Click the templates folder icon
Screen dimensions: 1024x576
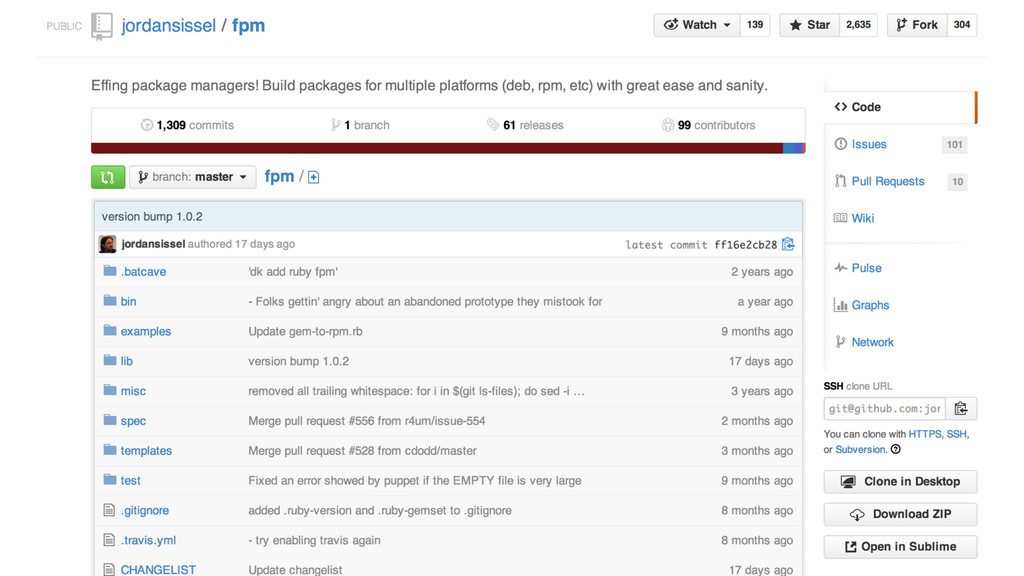click(x=110, y=450)
